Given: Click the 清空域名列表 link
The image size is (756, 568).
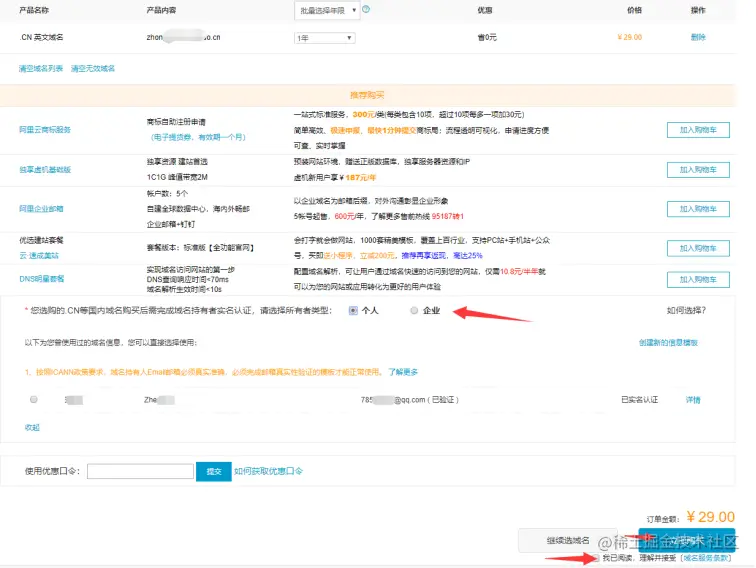Looking at the screenshot, I should point(41,68).
